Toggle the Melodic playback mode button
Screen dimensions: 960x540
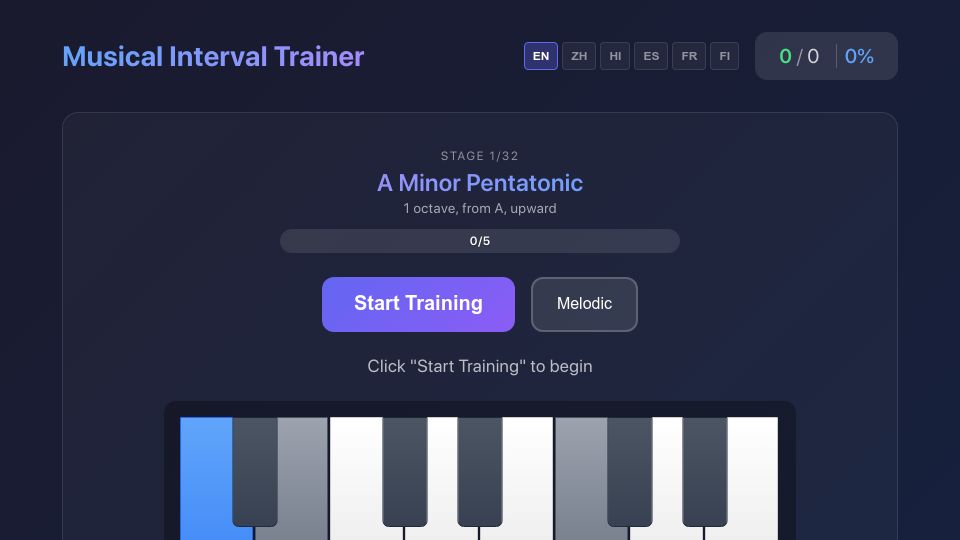click(584, 304)
